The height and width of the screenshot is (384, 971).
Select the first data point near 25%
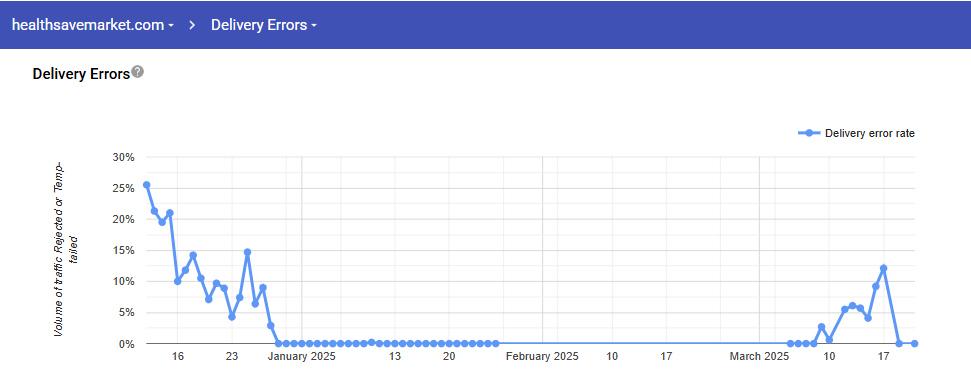[x=146, y=185]
